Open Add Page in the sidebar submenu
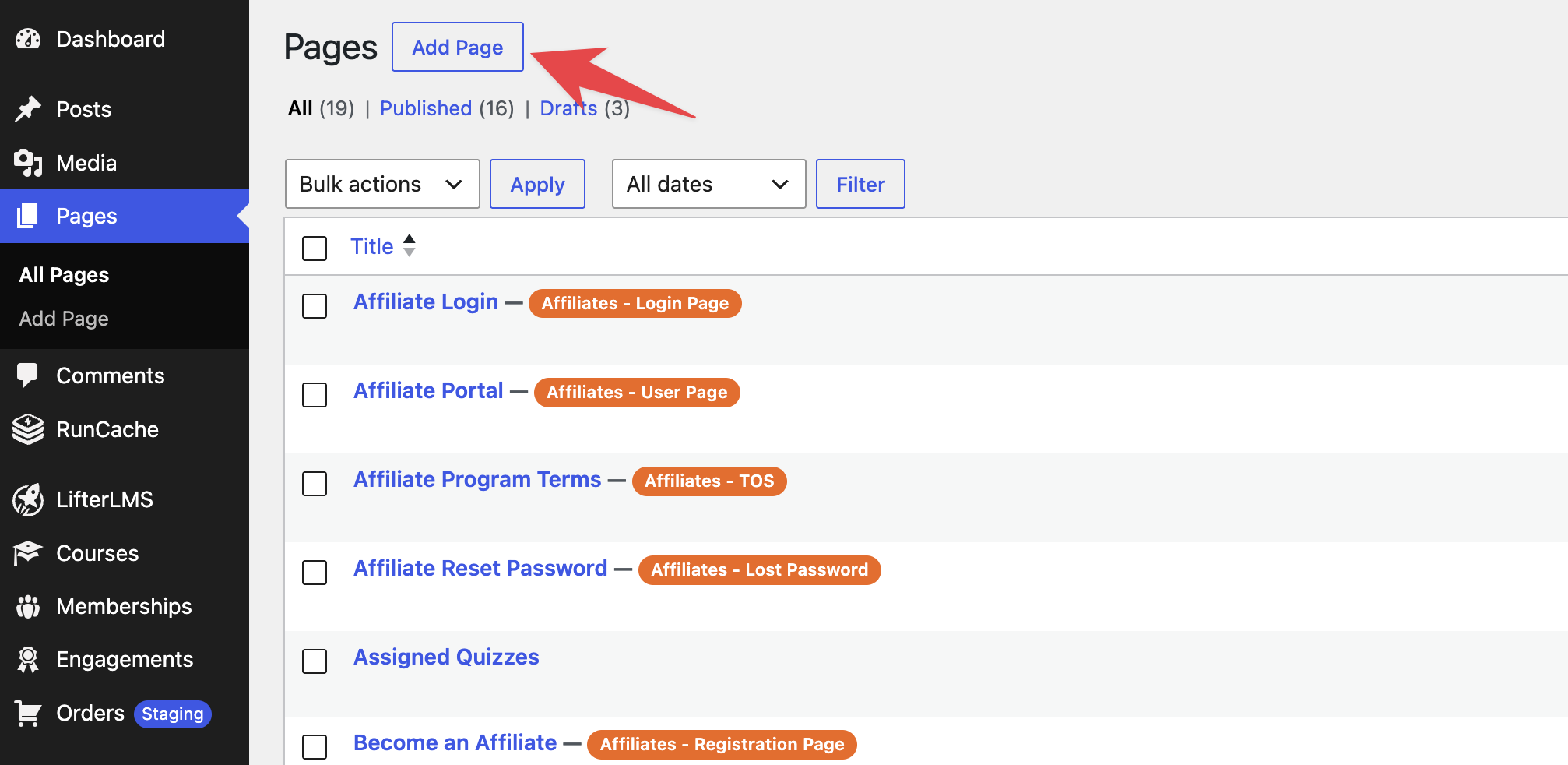 pyautogui.click(x=64, y=319)
